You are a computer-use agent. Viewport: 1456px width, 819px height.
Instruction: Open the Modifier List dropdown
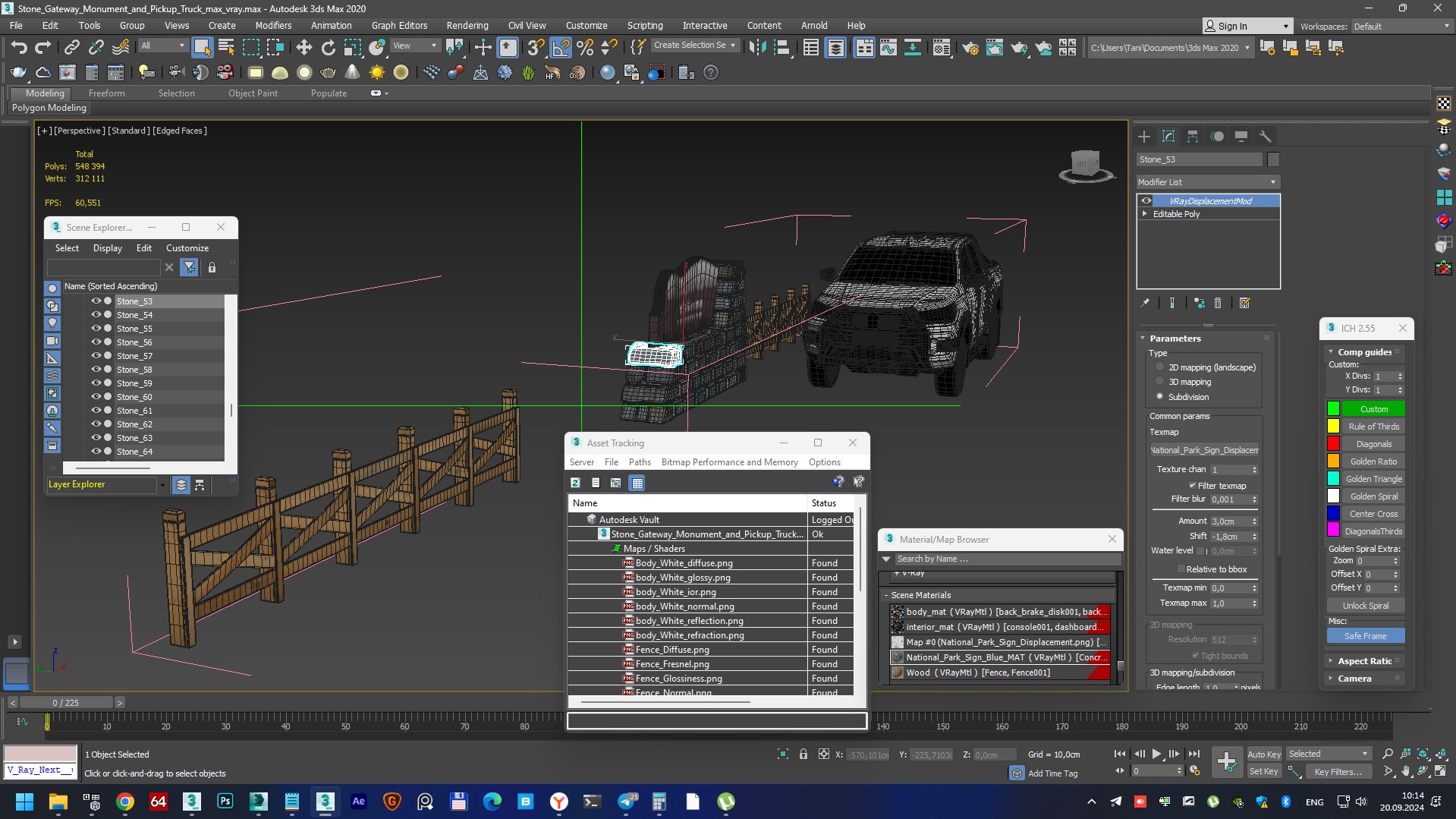click(x=1208, y=182)
